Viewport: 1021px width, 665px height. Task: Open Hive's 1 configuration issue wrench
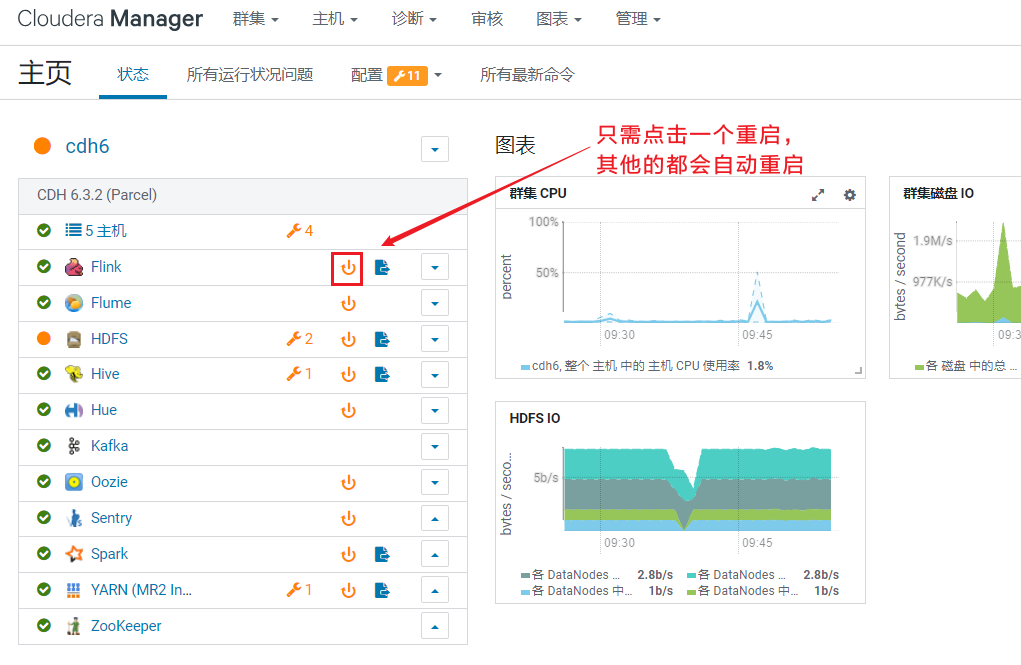[x=300, y=374]
